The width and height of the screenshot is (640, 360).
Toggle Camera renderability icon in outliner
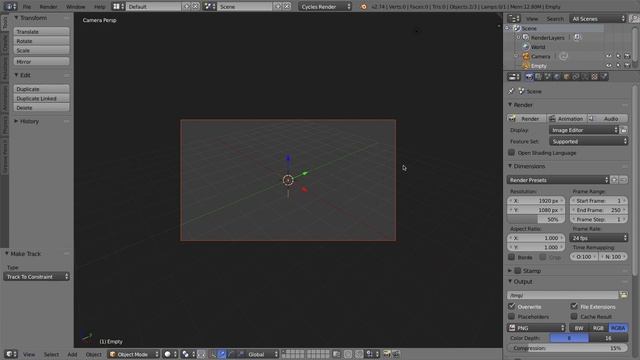(627, 56)
